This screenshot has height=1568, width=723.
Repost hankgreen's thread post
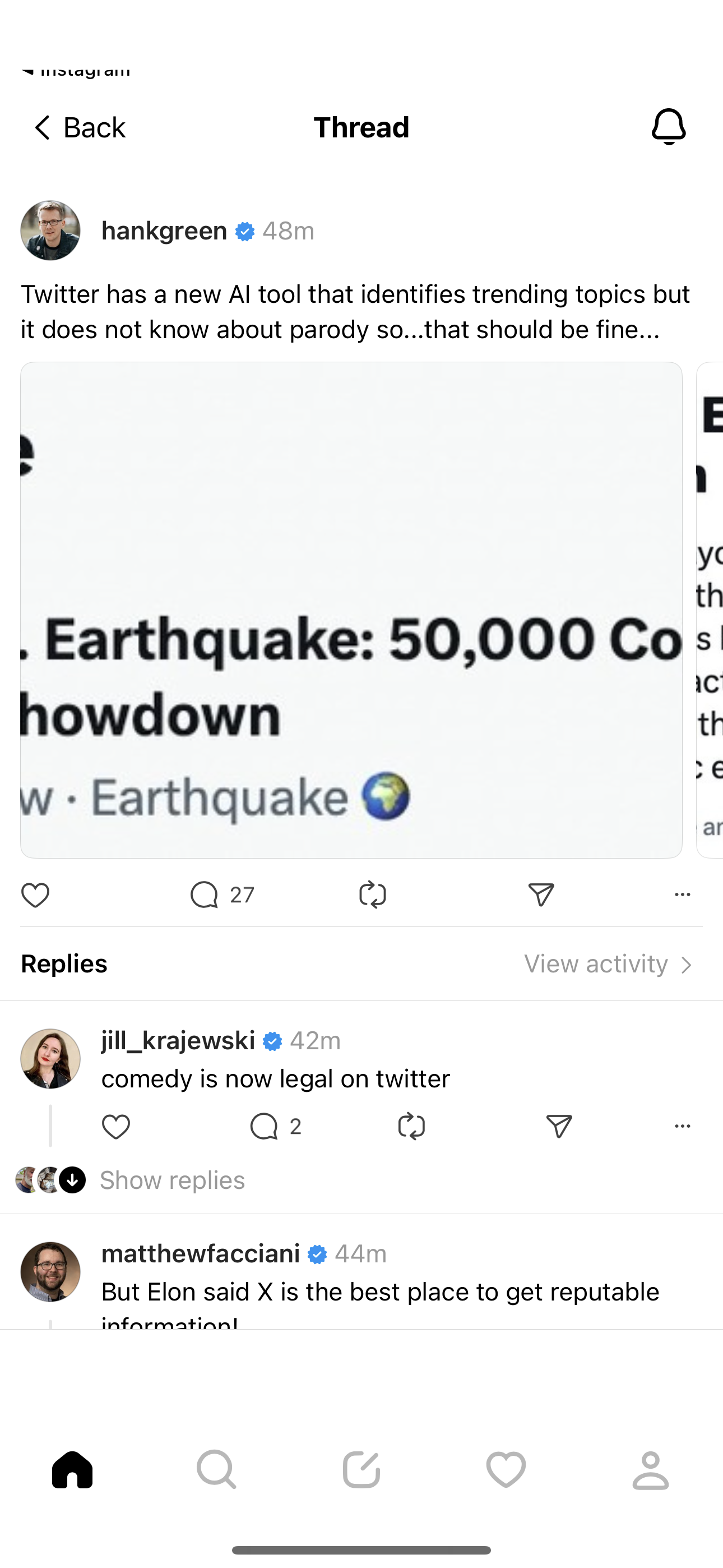[373, 895]
